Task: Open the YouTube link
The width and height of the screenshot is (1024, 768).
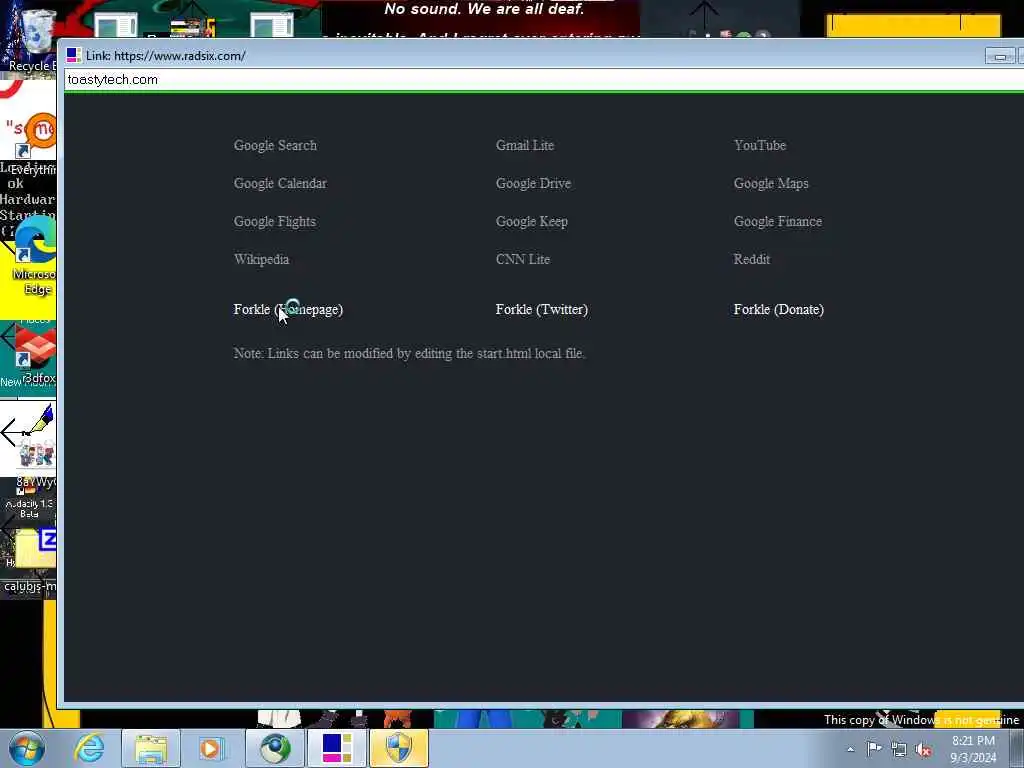Action: tap(760, 146)
